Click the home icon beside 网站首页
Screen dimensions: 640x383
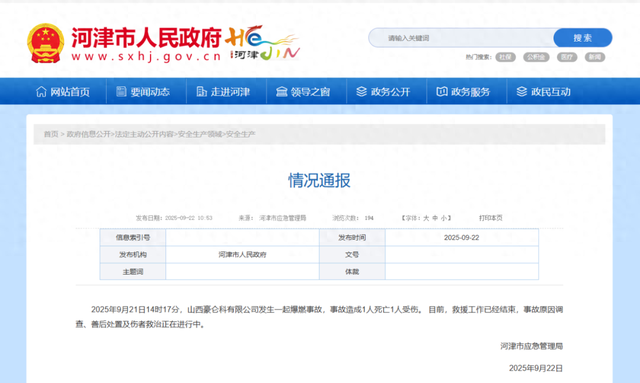41,91
